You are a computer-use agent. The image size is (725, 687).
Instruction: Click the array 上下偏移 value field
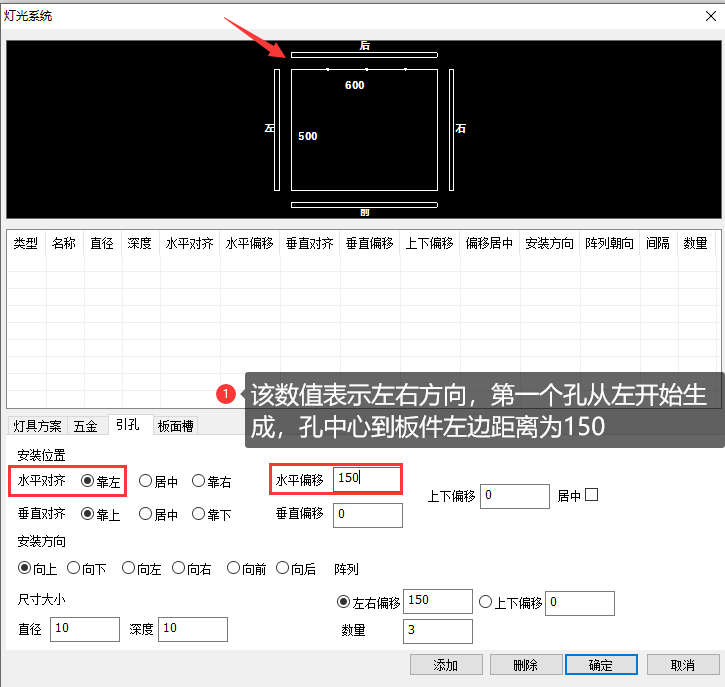(580, 603)
